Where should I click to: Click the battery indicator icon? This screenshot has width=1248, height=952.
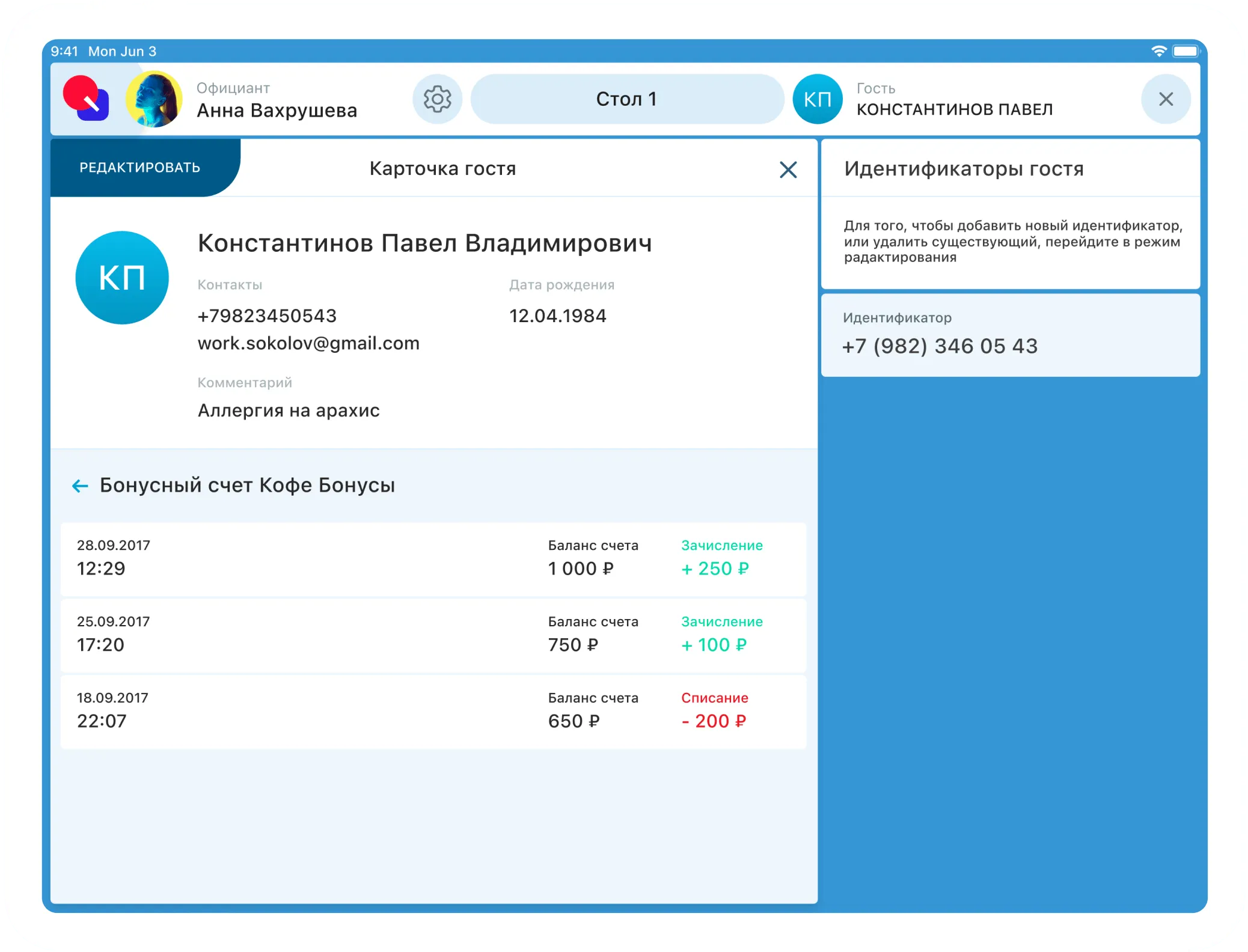(1185, 51)
